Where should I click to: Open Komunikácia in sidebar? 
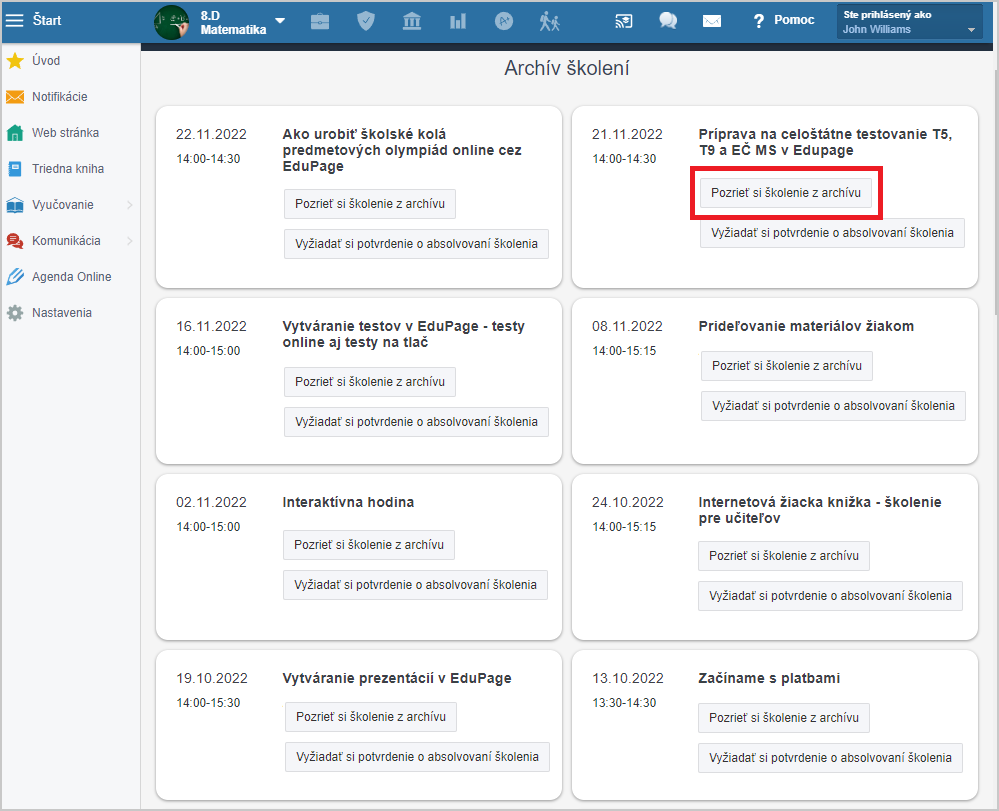pos(66,241)
